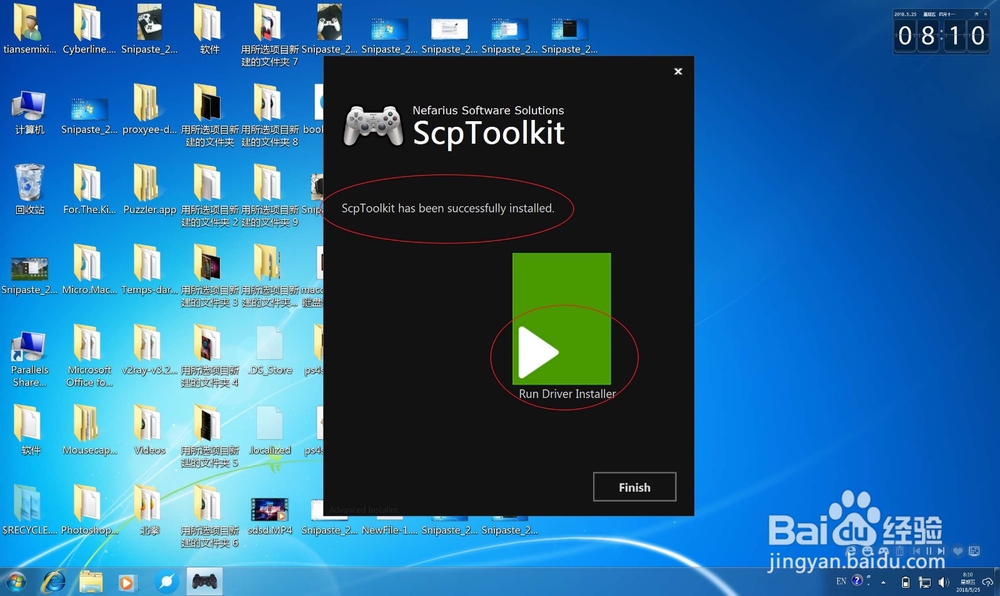1000x596 pixels.
Task: Select the 用所选项目新建的文件夹 2 folder
Action: pos(209,195)
